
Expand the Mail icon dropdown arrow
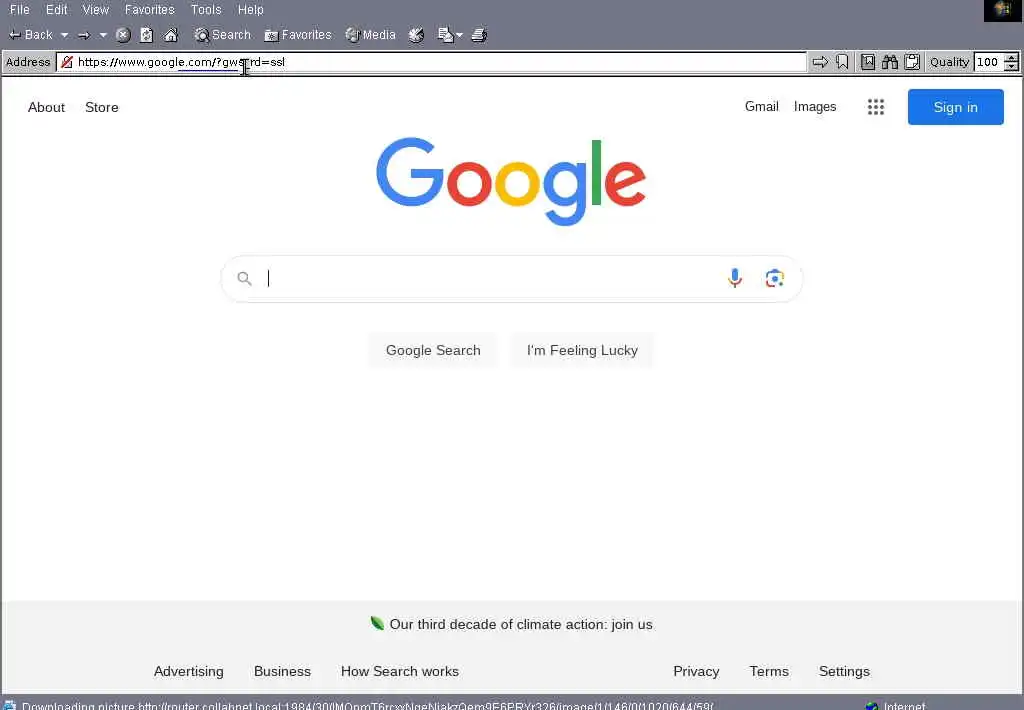pyautogui.click(x=460, y=35)
